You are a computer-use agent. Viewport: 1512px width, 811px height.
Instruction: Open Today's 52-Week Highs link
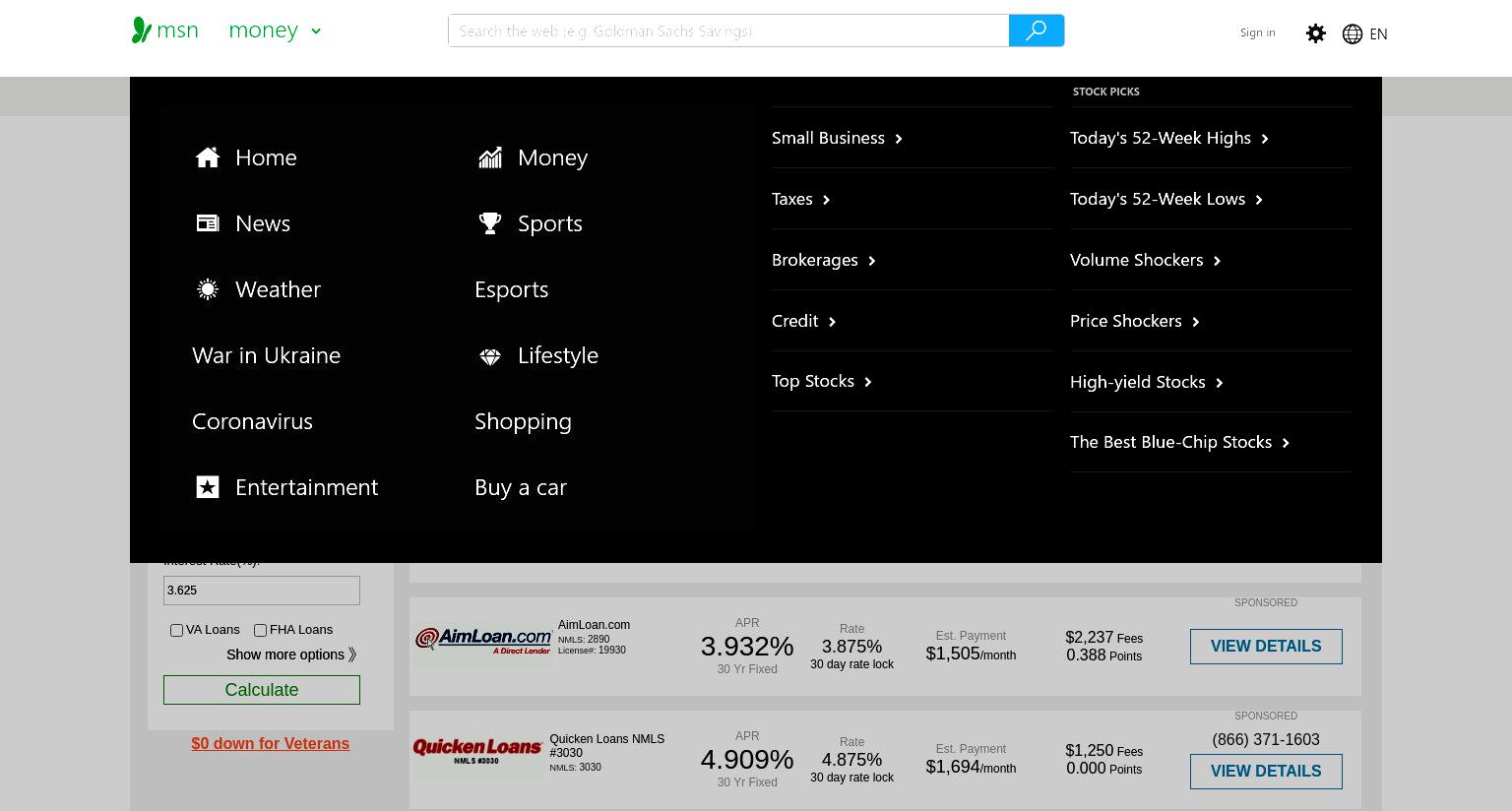pos(1161,138)
